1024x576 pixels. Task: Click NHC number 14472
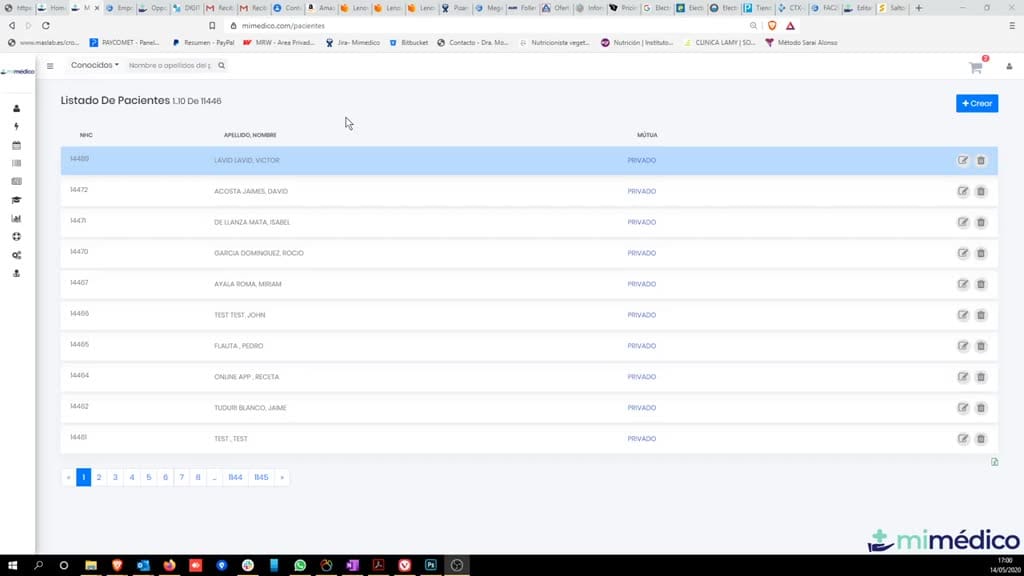point(78,190)
